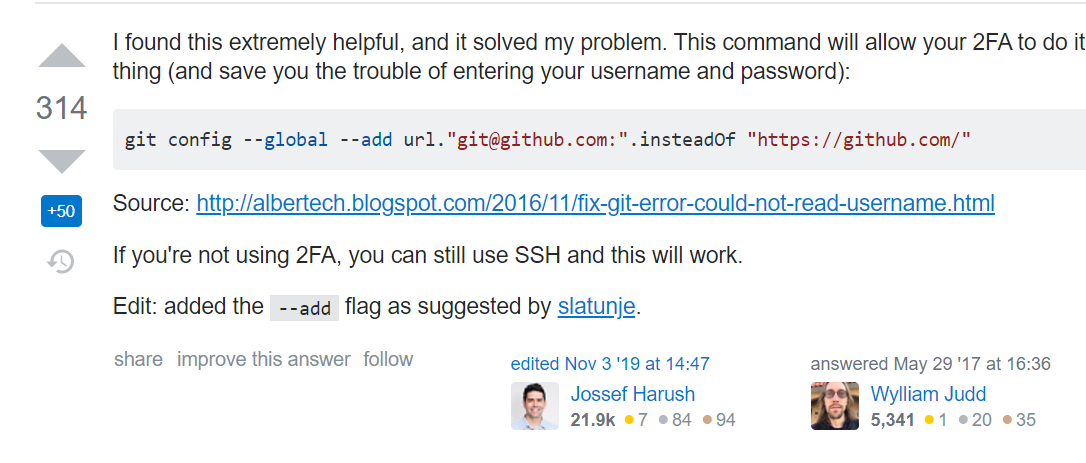Click the share link below the answer
1086x463 pixels.
[139, 359]
